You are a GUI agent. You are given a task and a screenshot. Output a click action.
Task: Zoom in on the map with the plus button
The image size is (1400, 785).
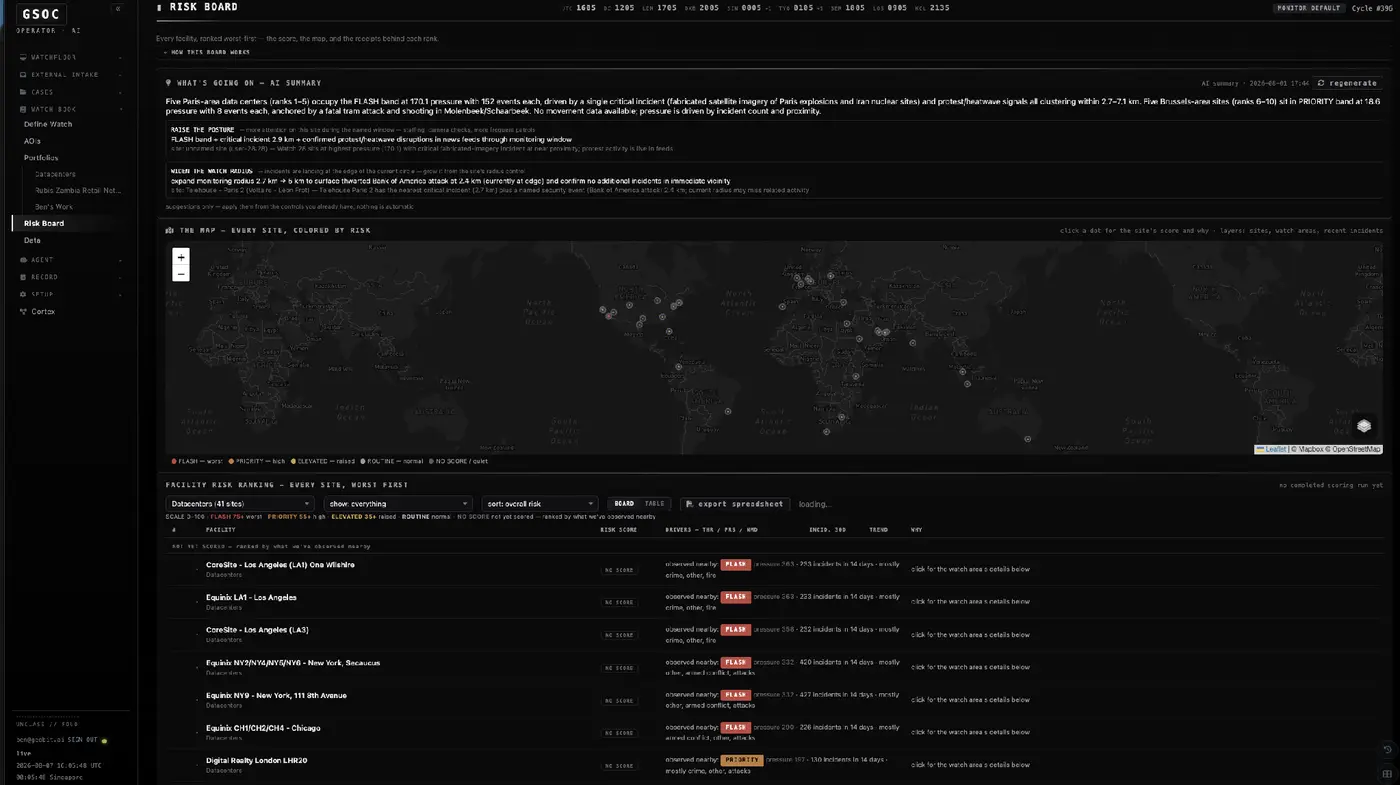click(181, 257)
